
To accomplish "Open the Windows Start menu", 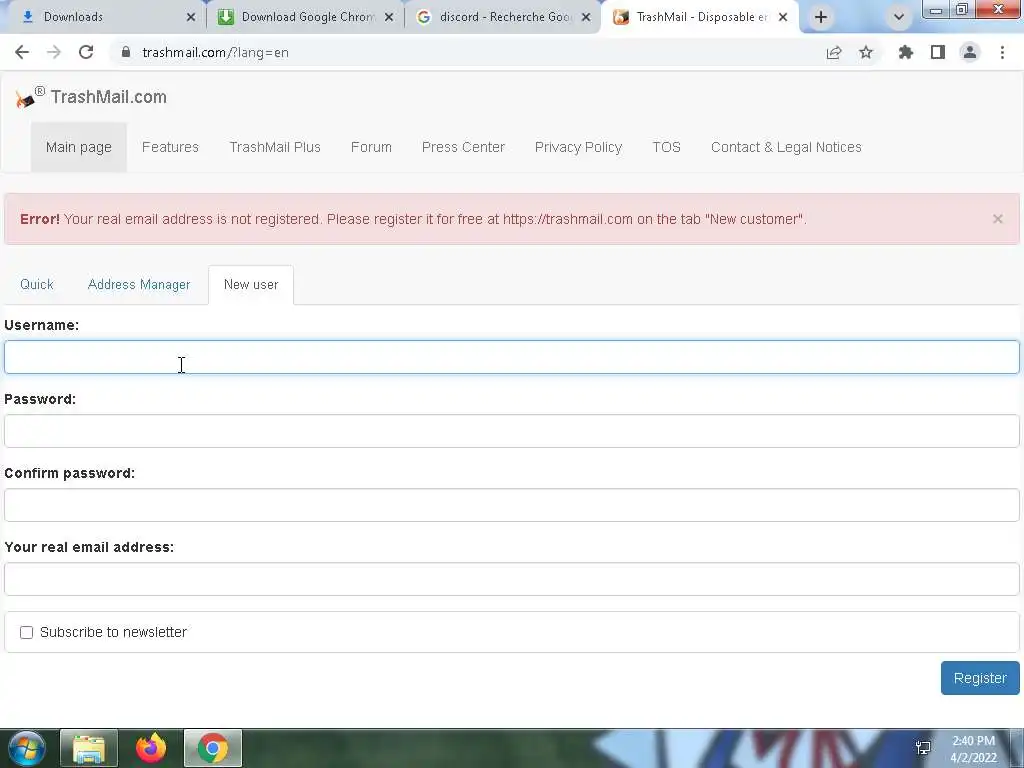I will pos(27,748).
